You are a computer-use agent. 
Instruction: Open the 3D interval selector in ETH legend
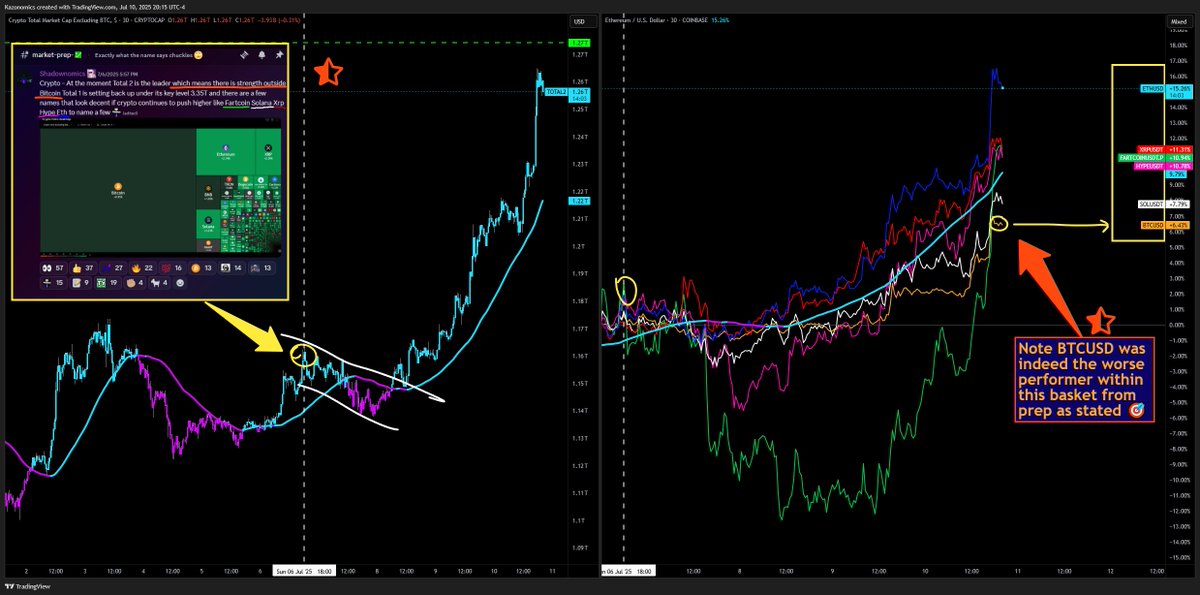[672, 19]
